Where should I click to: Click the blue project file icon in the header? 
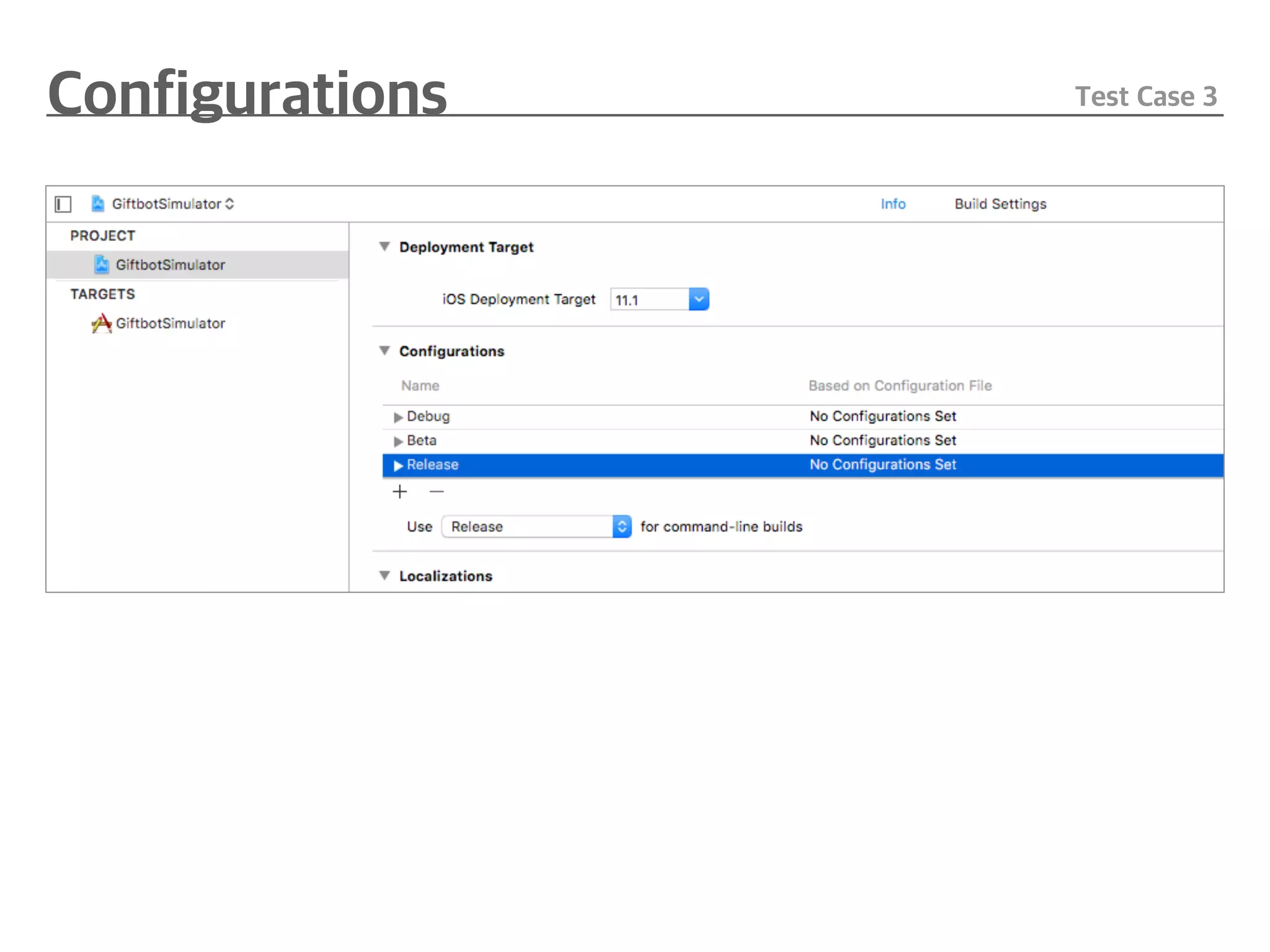[97, 204]
